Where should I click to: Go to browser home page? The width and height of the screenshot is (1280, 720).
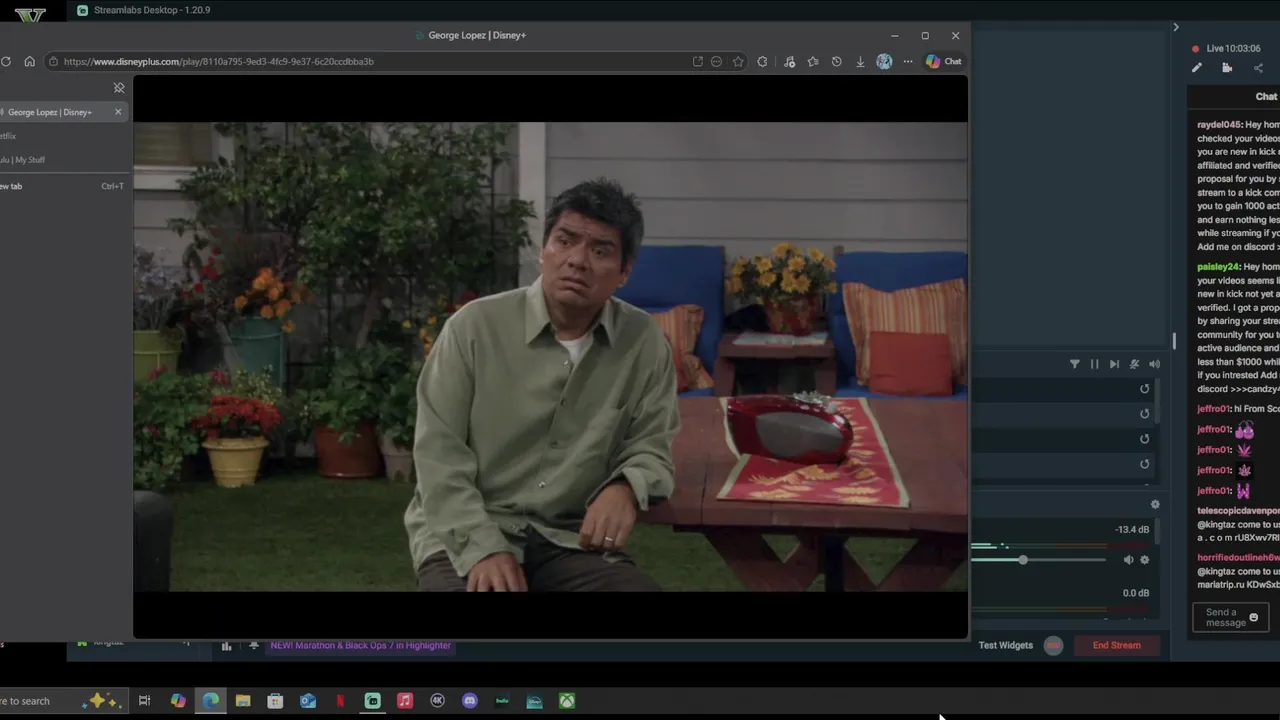29,61
